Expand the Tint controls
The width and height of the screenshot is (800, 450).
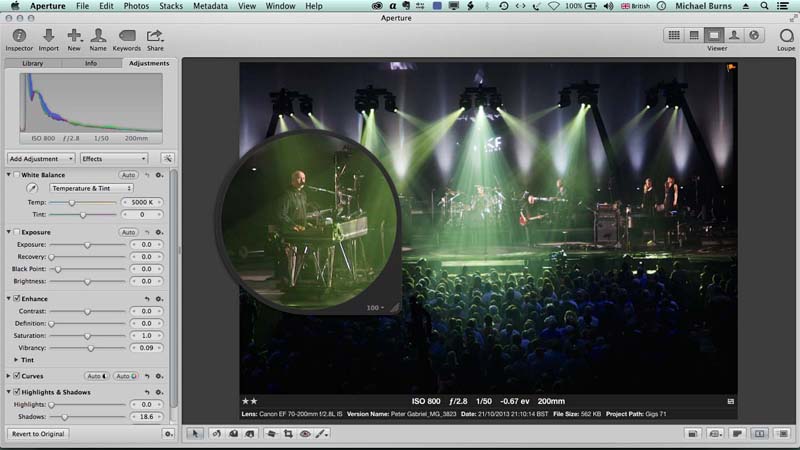(16, 360)
